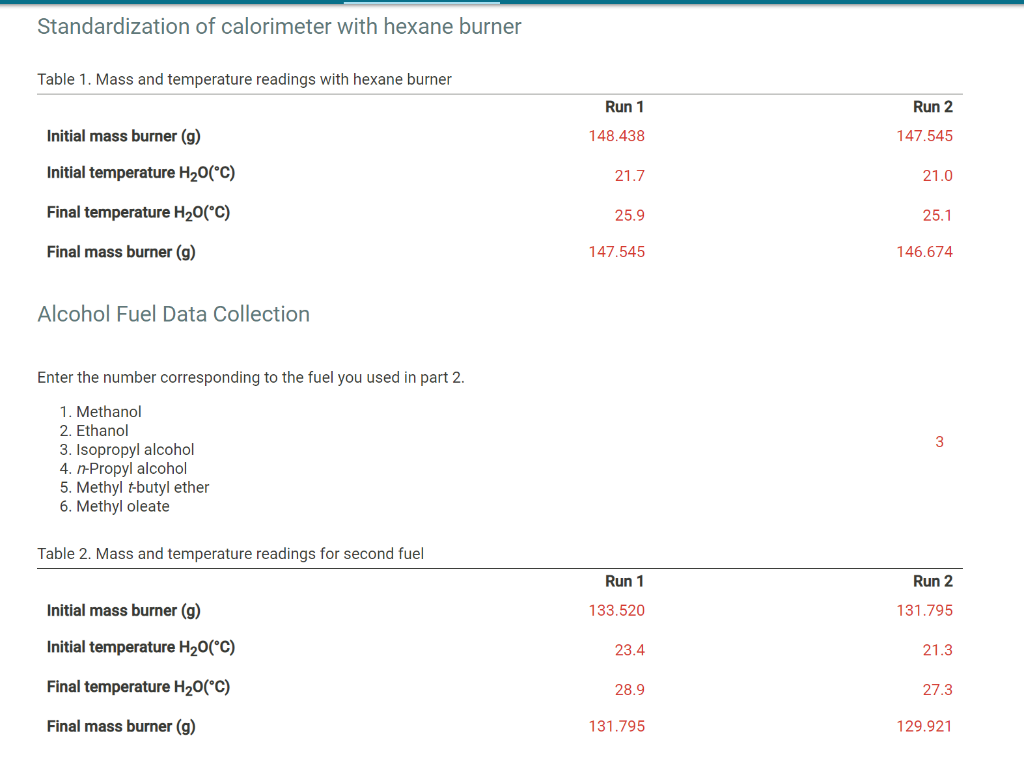Select Table 1 Run 2 initial temperature 21.0

937,176
